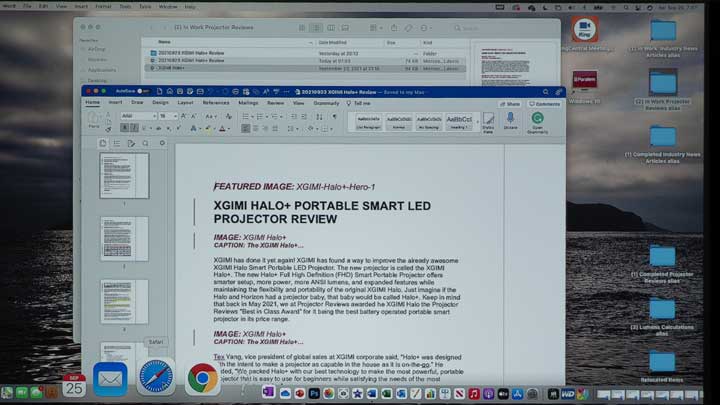The image size is (720, 405).
Task: Click the Decrease Font Size icon
Action: pyautogui.click(x=194, y=116)
